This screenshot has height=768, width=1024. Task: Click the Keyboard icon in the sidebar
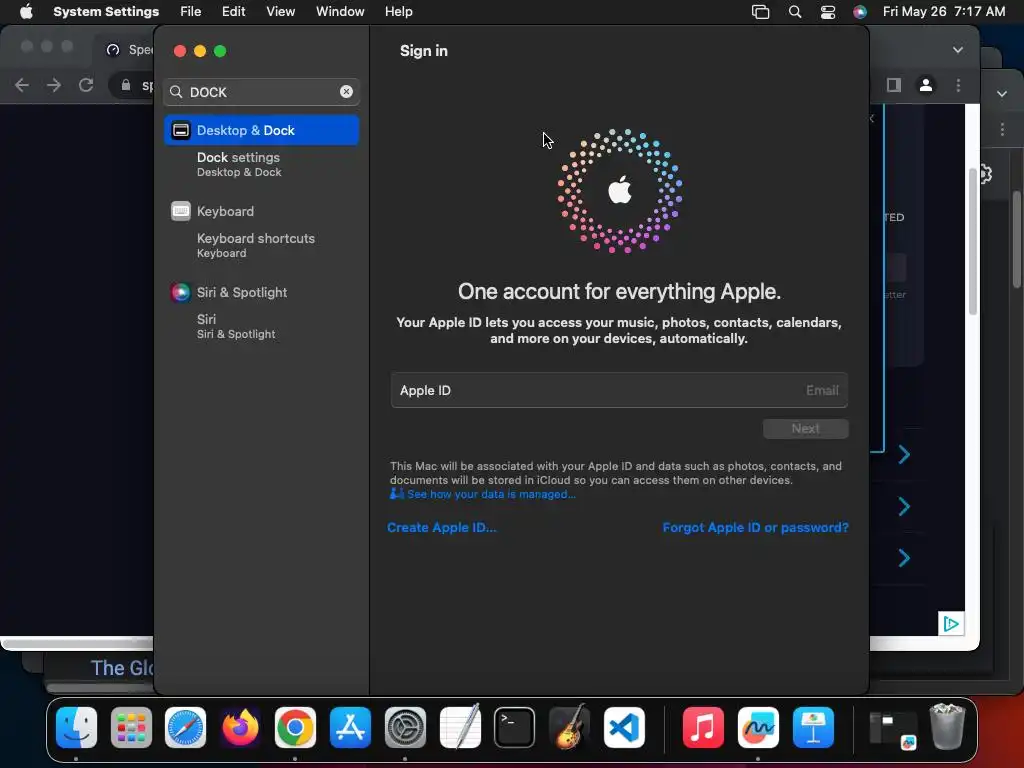click(x=181, y=211)
